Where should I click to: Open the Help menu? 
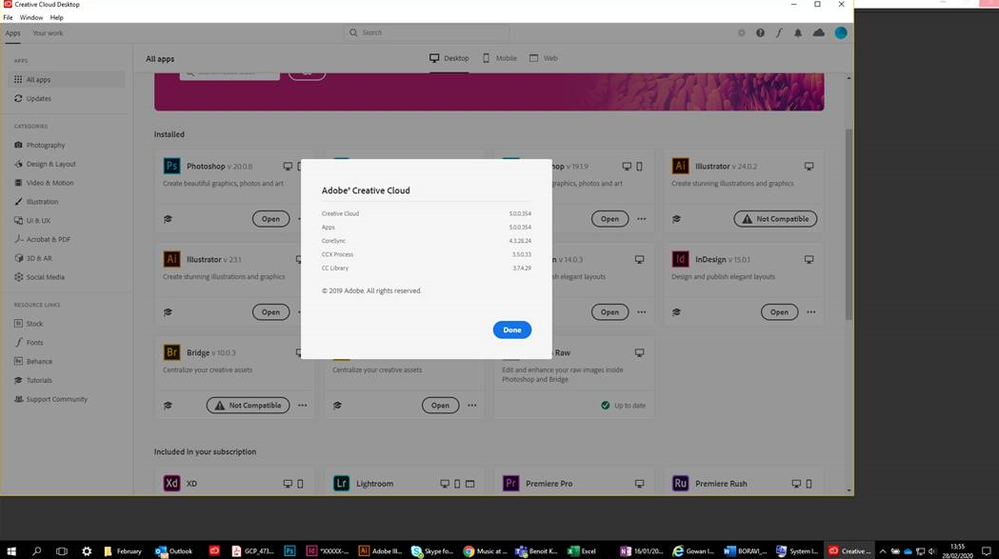click(57, 17)
